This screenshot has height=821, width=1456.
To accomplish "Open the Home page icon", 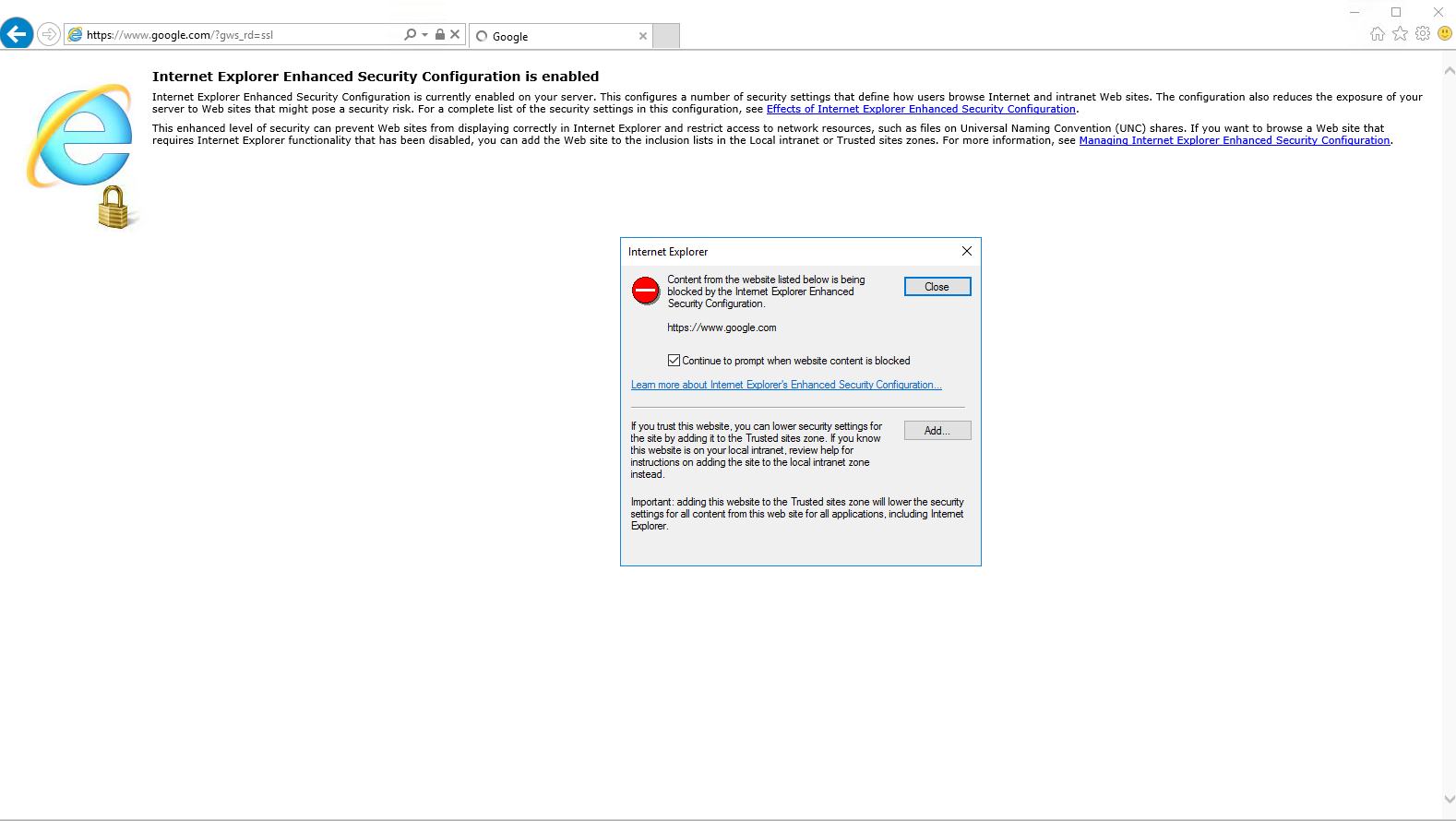I will click(x=1378, y=33).
